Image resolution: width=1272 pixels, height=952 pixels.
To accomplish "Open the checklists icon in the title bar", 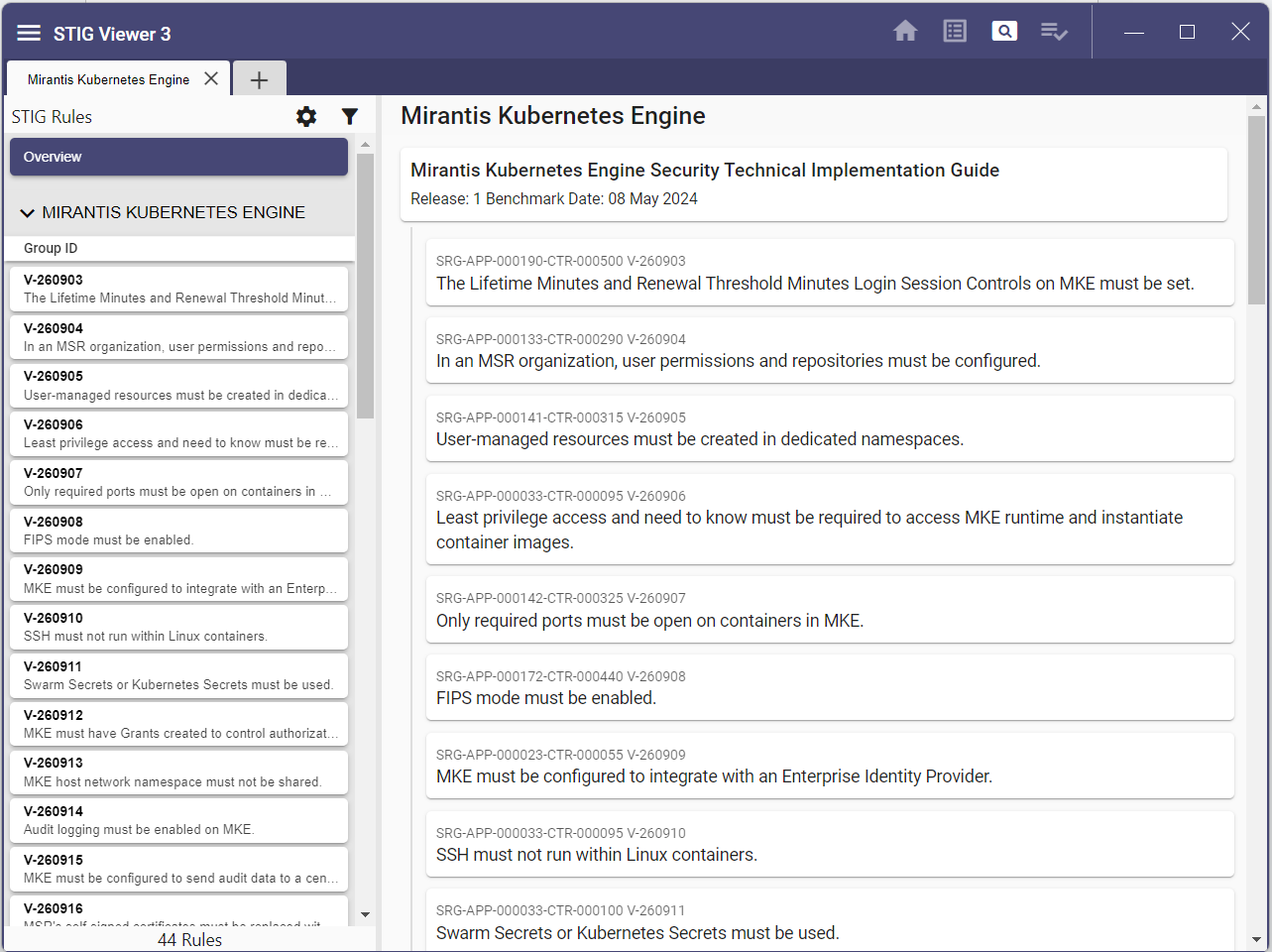I will (x=1053, y=31).
